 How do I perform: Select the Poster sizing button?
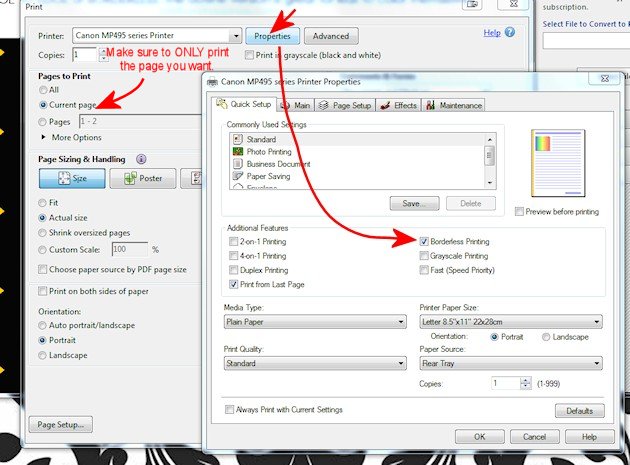point(143,178)
